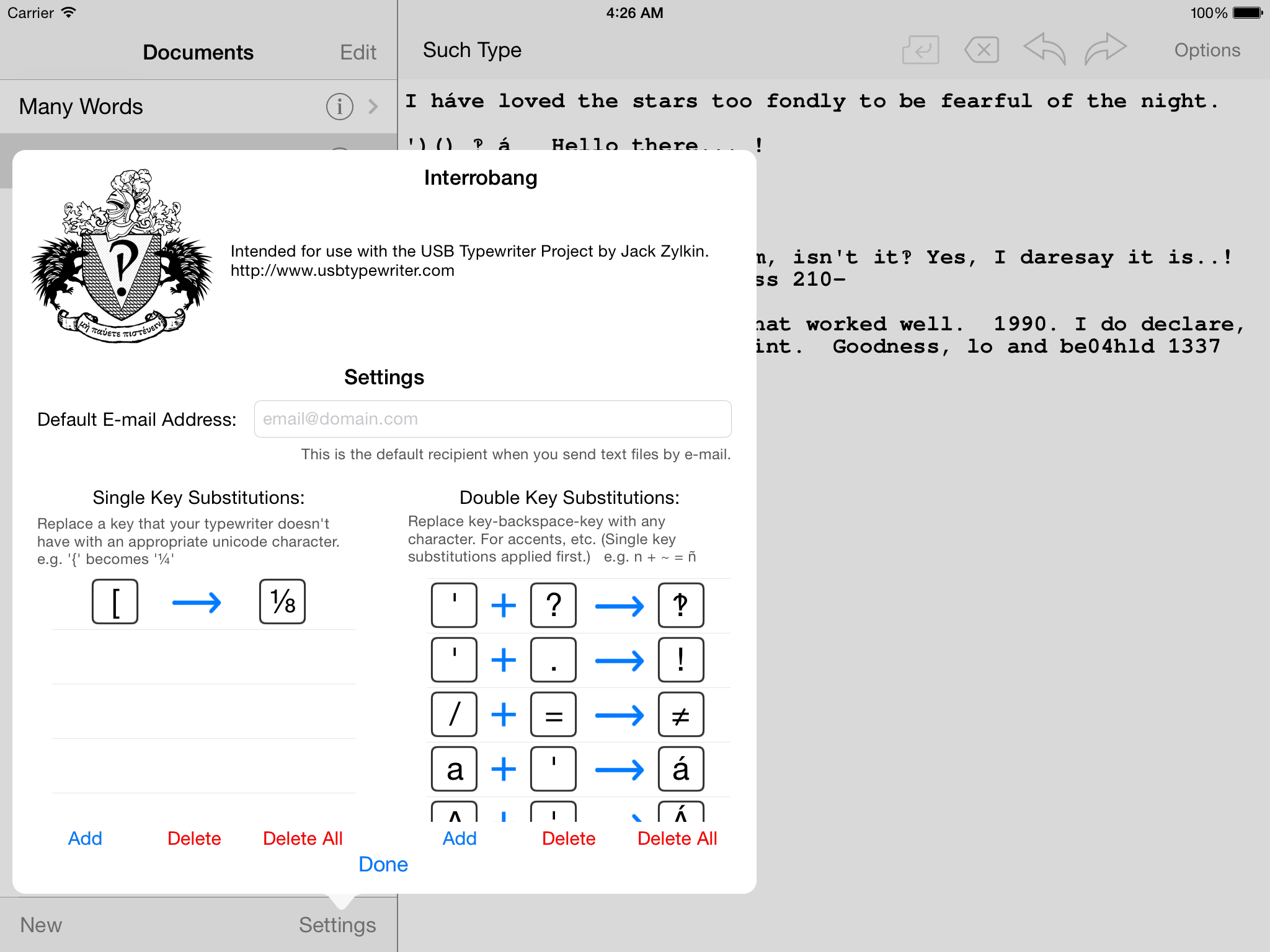Select the '/' key box
Screen dimensions: 1270x952
(454, 715)
